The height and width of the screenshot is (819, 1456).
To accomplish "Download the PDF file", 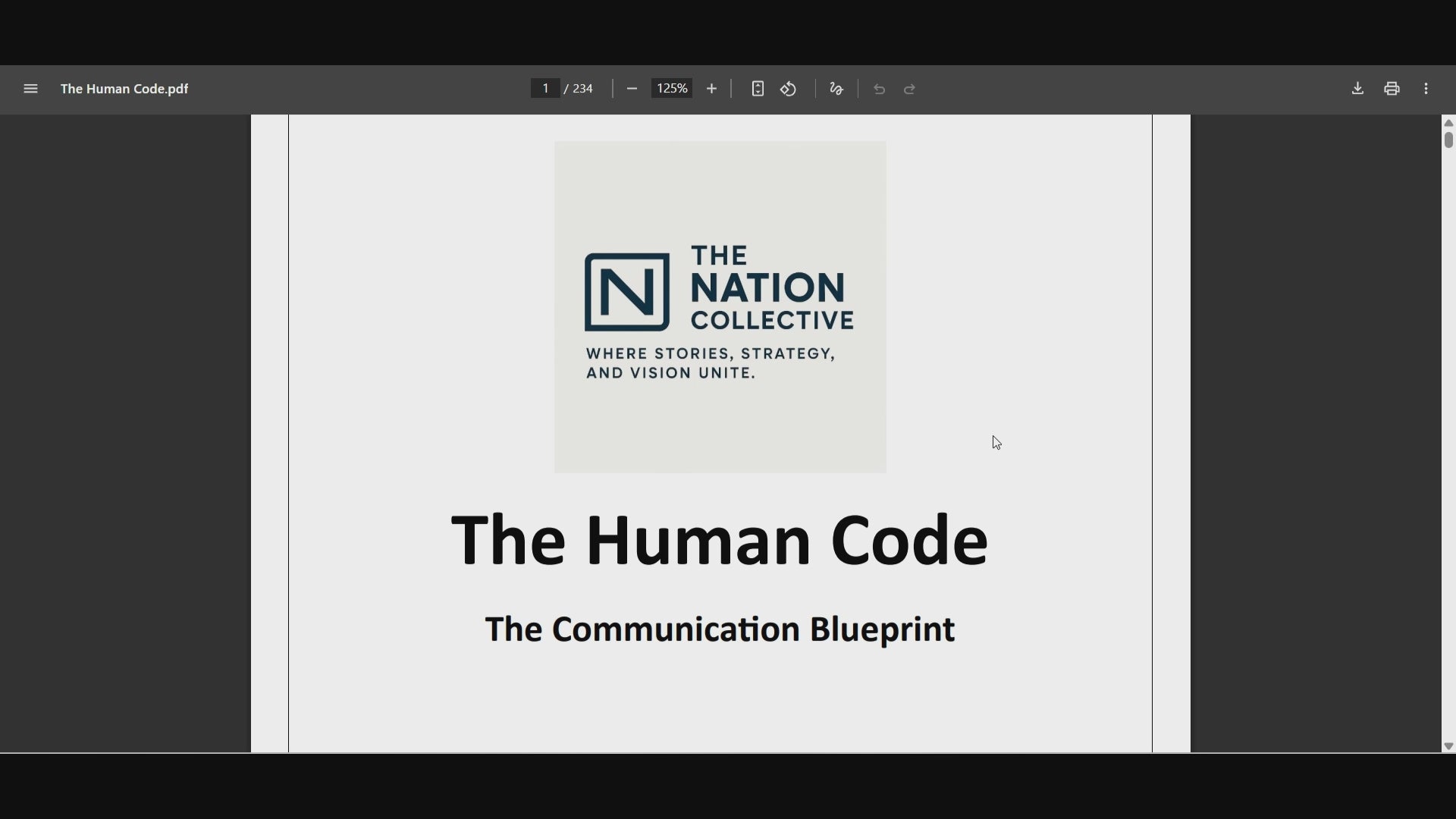I will coord(1357,89).
